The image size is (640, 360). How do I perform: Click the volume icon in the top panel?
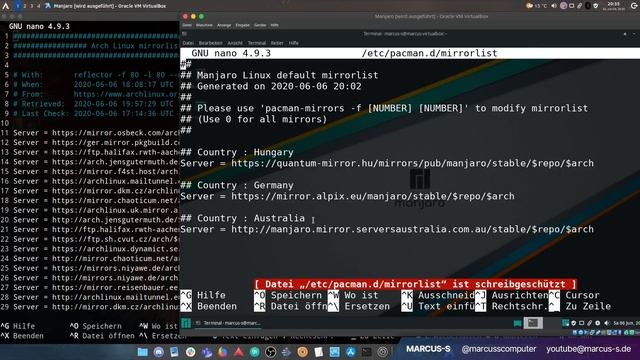(x=554, y=6)
